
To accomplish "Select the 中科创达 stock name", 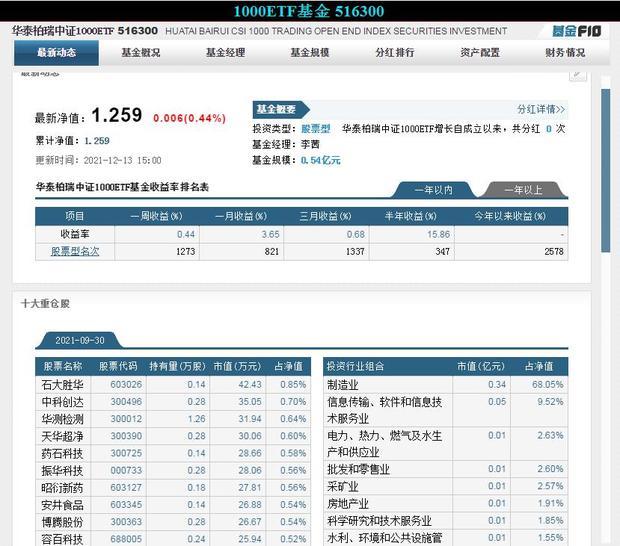I will click(x=62, y=402).
